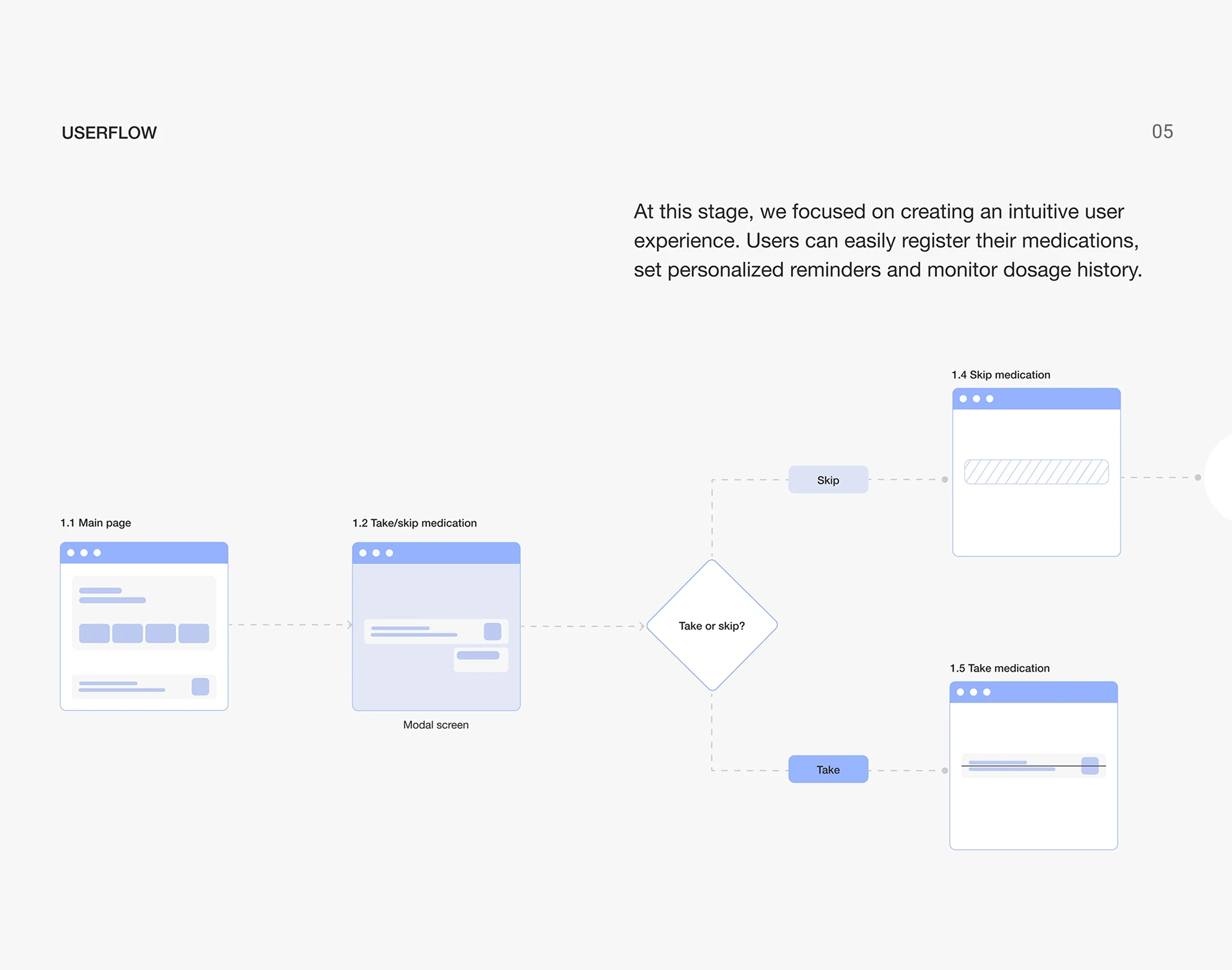Image resolution: width=1232 pixels, height=970 pixels.
Task: Click the connector dot before Skip medication screen
Action: (945, 479)
